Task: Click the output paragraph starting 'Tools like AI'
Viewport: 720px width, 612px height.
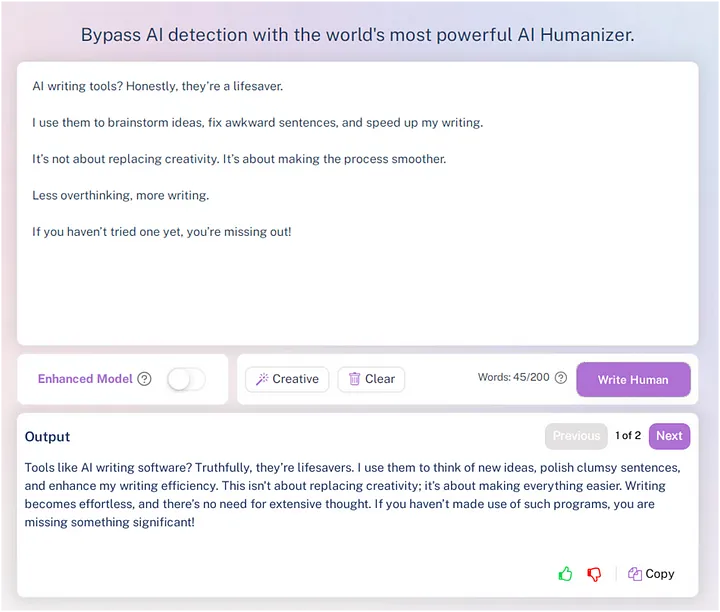Action: point(353,495)
